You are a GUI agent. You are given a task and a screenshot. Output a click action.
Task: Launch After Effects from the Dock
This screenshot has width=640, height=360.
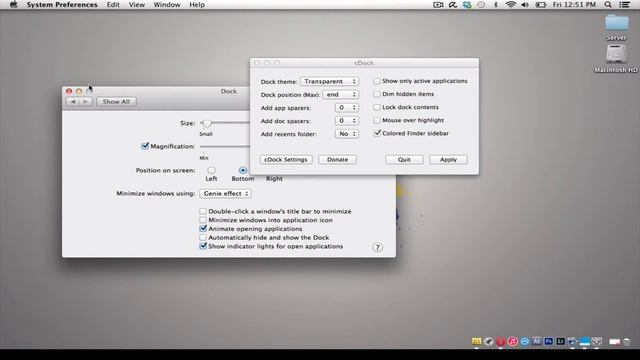pos(537,341)
